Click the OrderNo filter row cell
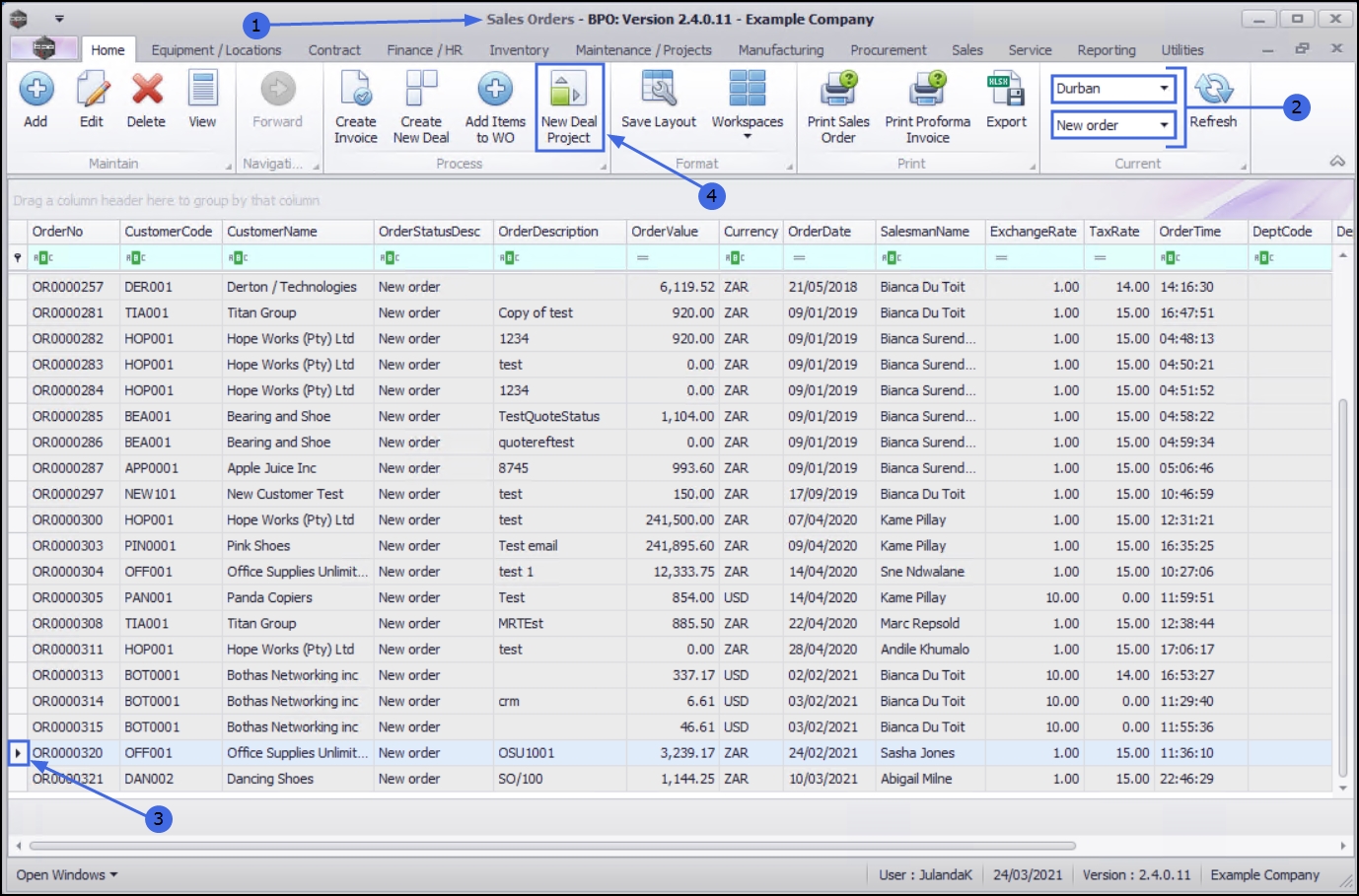This screenshot has height=896, width=1359. [x=73, y=257]
